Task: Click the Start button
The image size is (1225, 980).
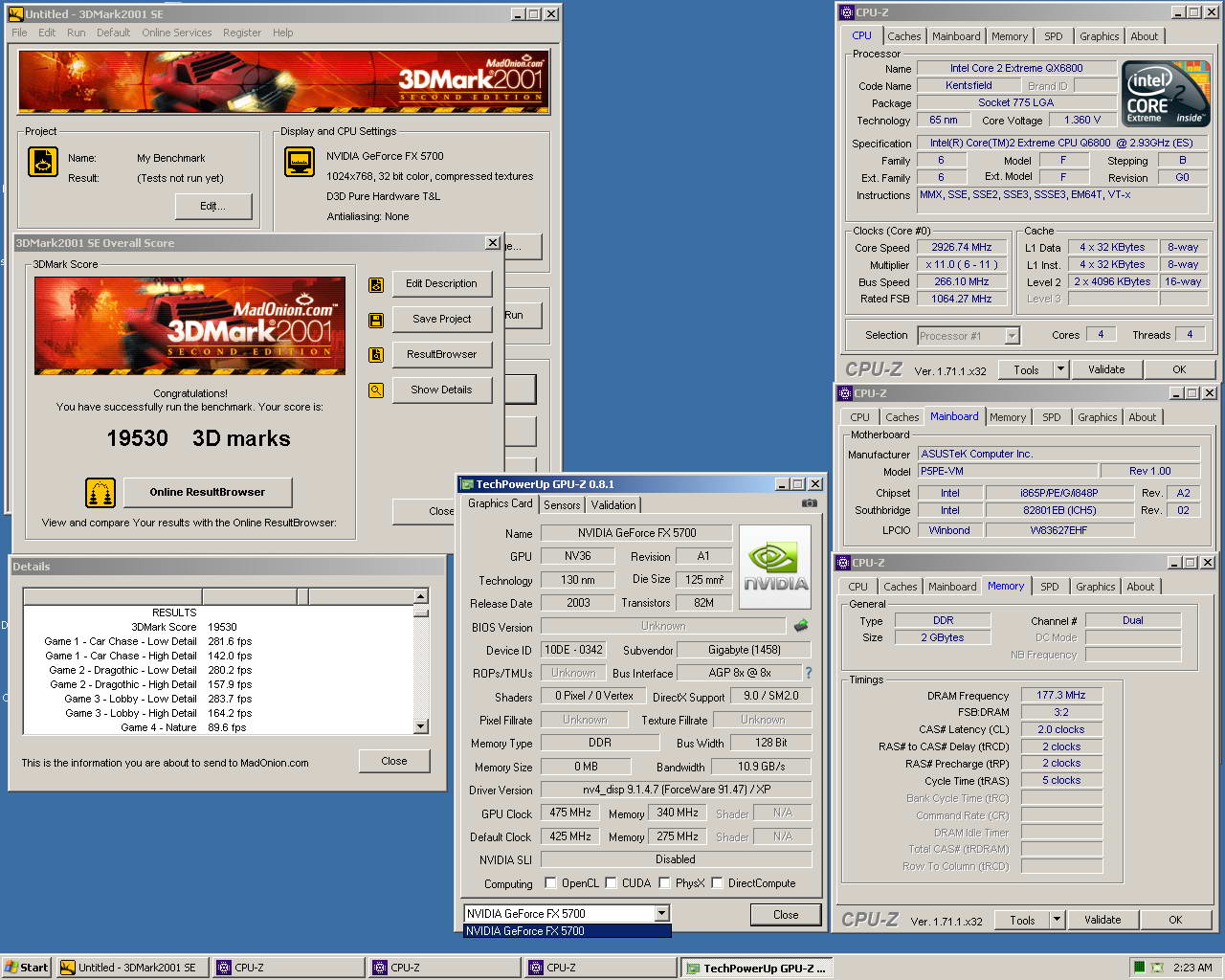Action: (26, 968)
